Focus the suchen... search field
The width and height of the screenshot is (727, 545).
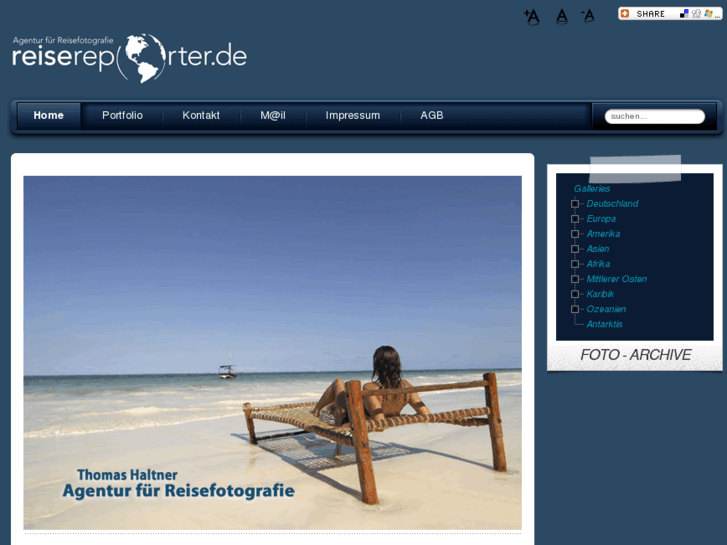tap(654, 116)
